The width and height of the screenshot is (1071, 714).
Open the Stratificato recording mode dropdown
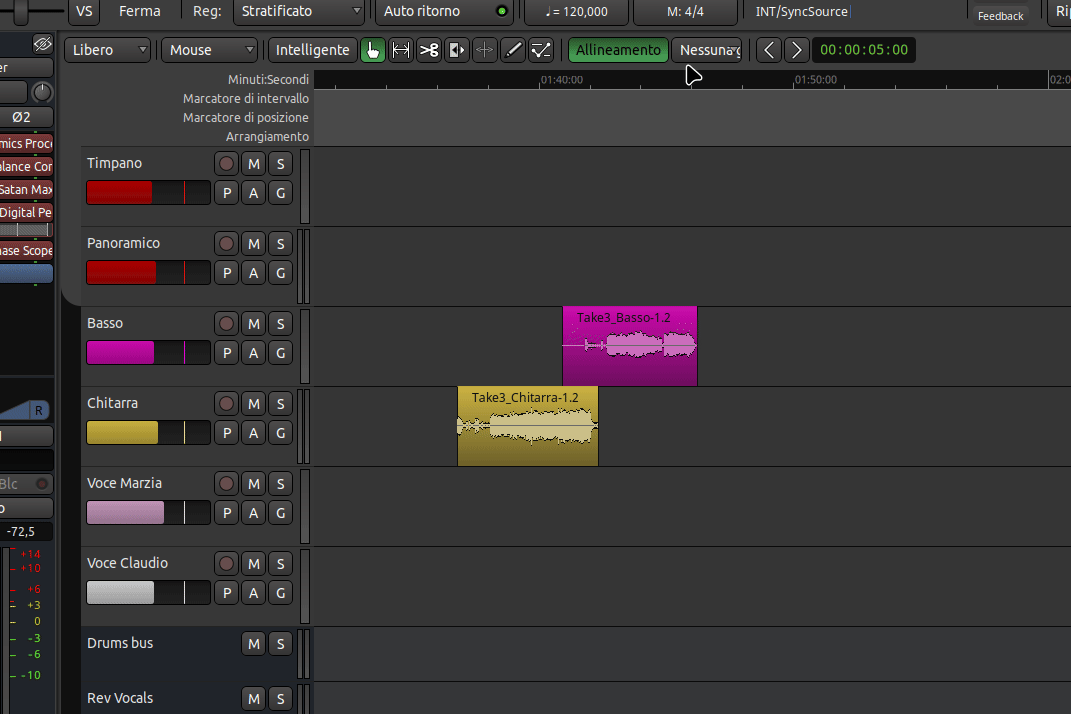299,11
